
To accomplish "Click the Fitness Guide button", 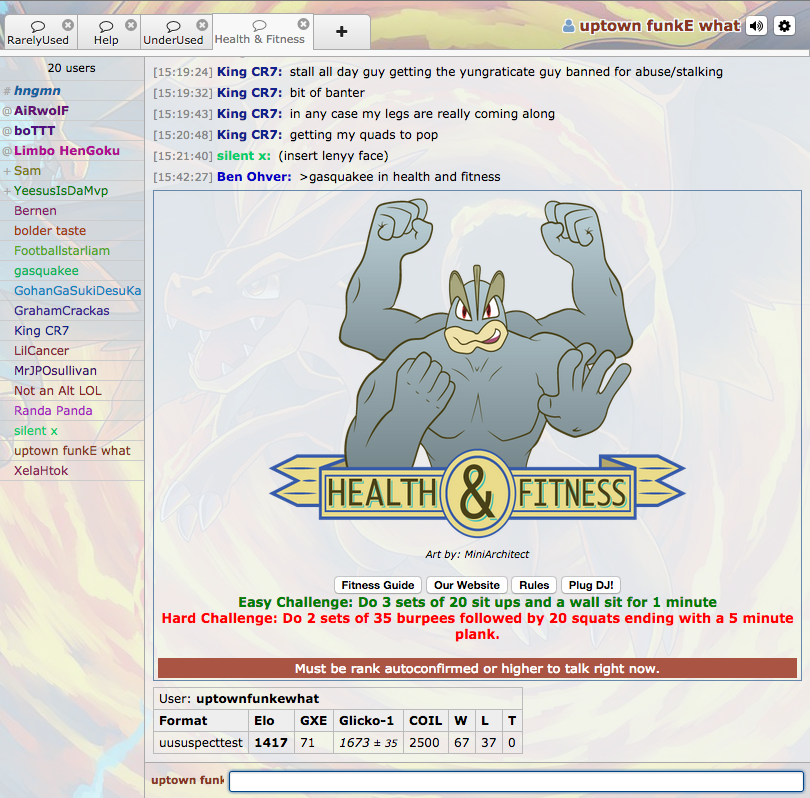I will pyautogui.click(x=378, y=585).
